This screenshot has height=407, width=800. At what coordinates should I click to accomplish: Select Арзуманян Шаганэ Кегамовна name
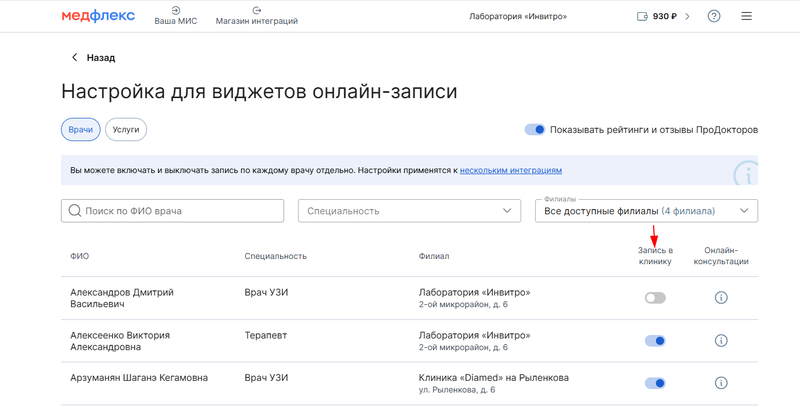click(x=139, y=378)
